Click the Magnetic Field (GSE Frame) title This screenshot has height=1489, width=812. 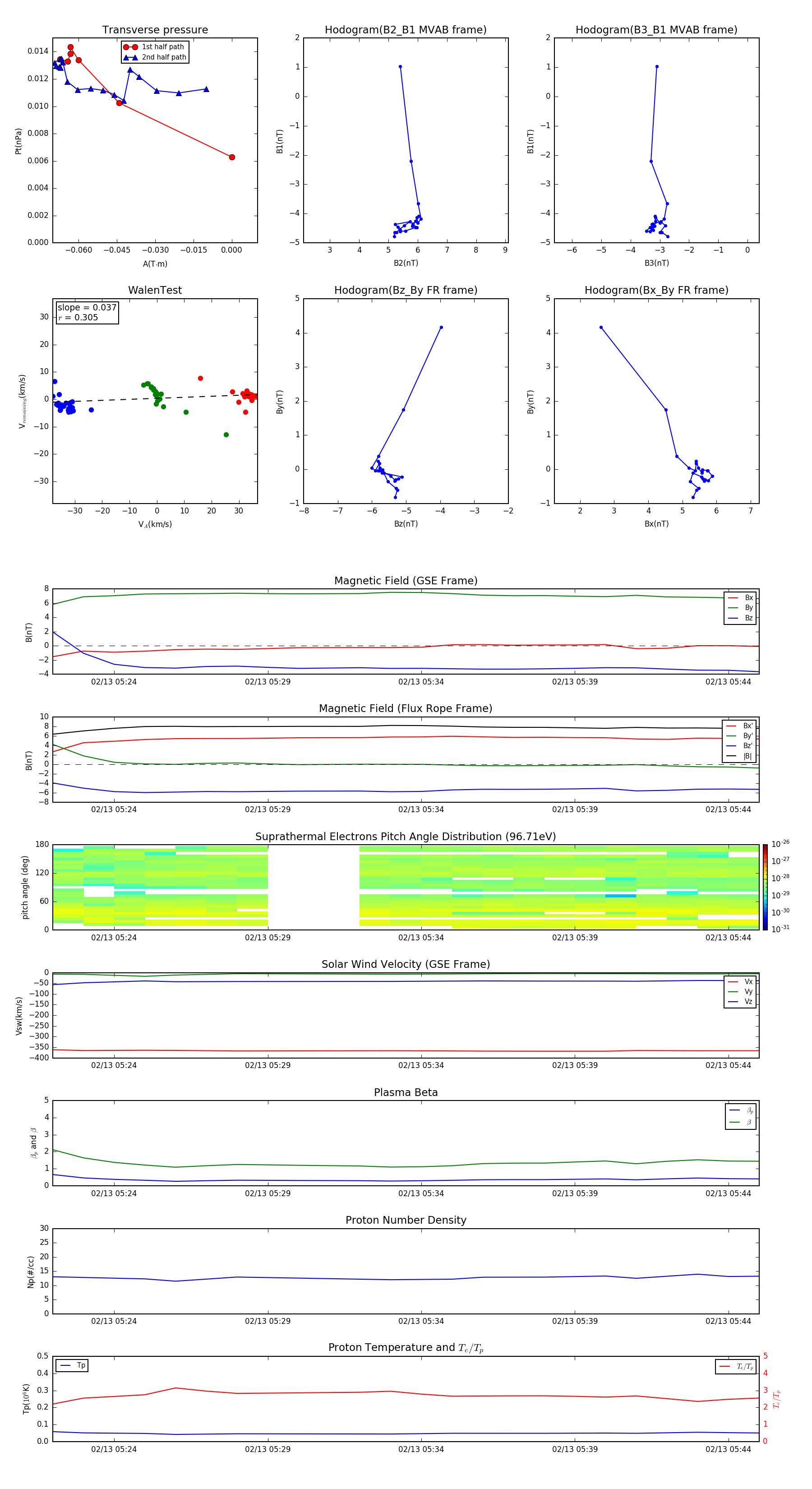[x=406, y=581]
